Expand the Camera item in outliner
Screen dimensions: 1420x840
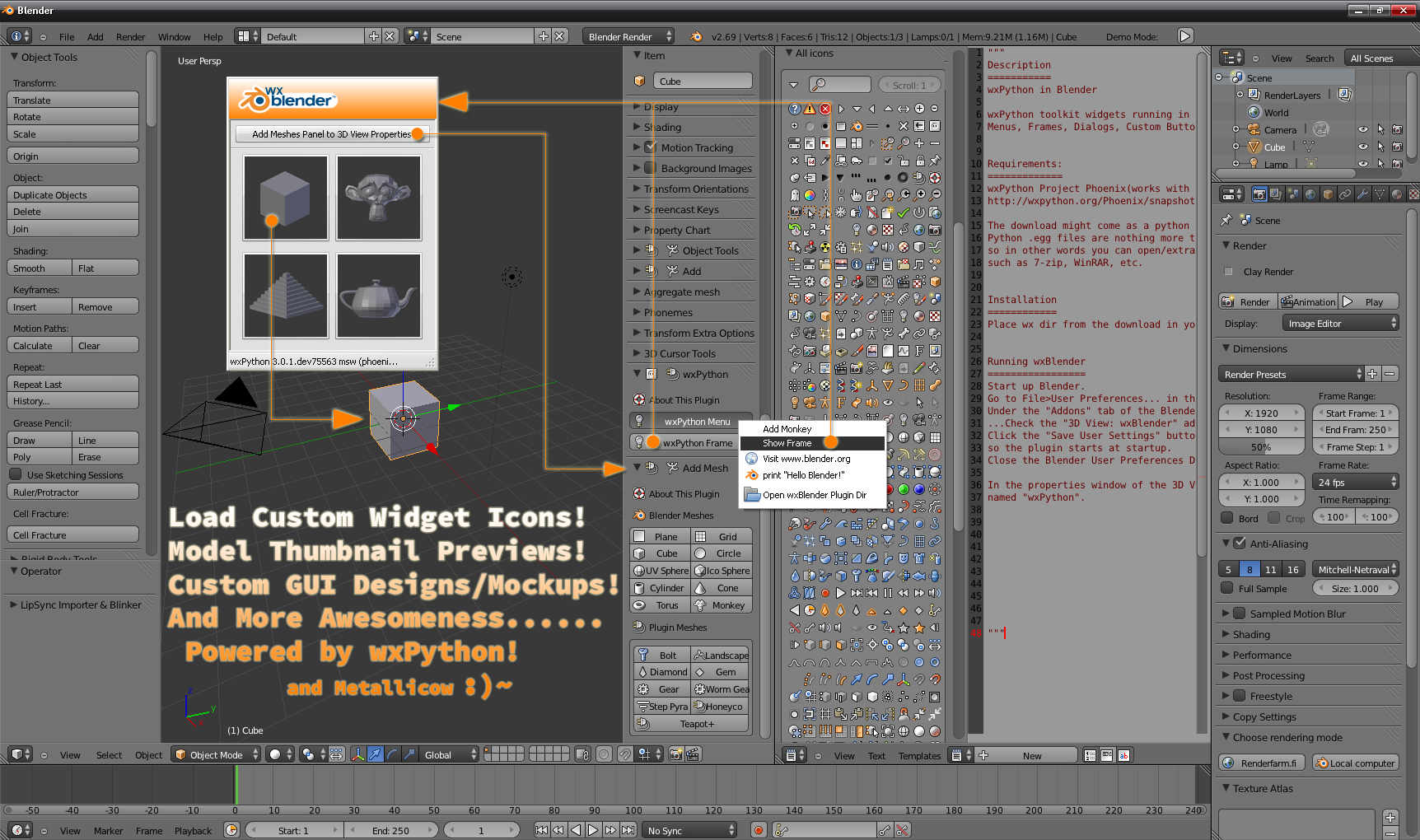1235,129
